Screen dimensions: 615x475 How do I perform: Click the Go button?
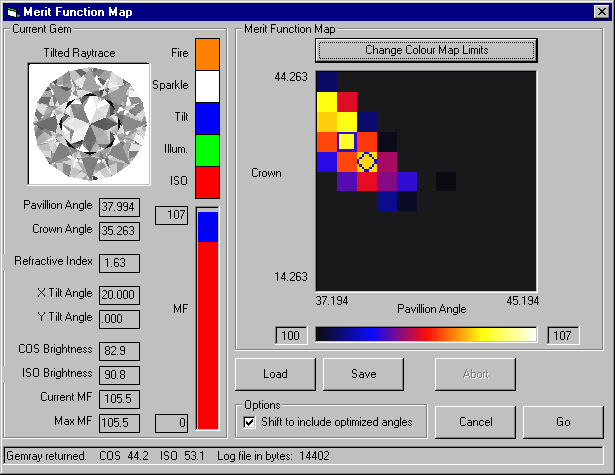click(x=563, y=422)
